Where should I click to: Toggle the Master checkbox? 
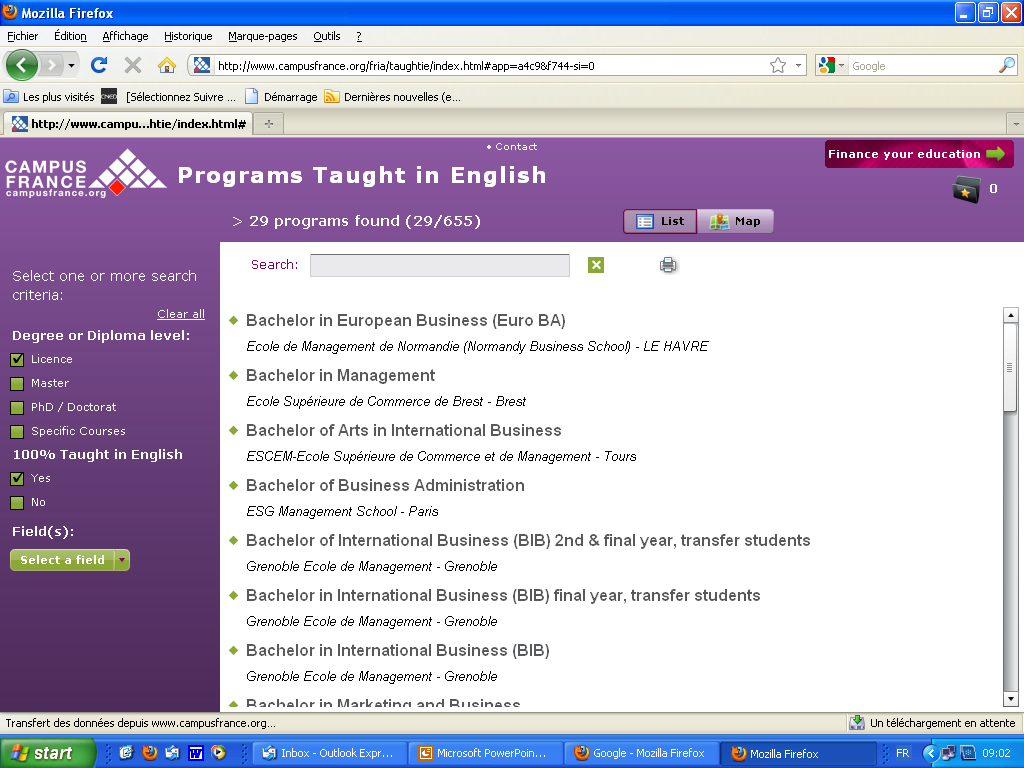click(x=18, y=383)
